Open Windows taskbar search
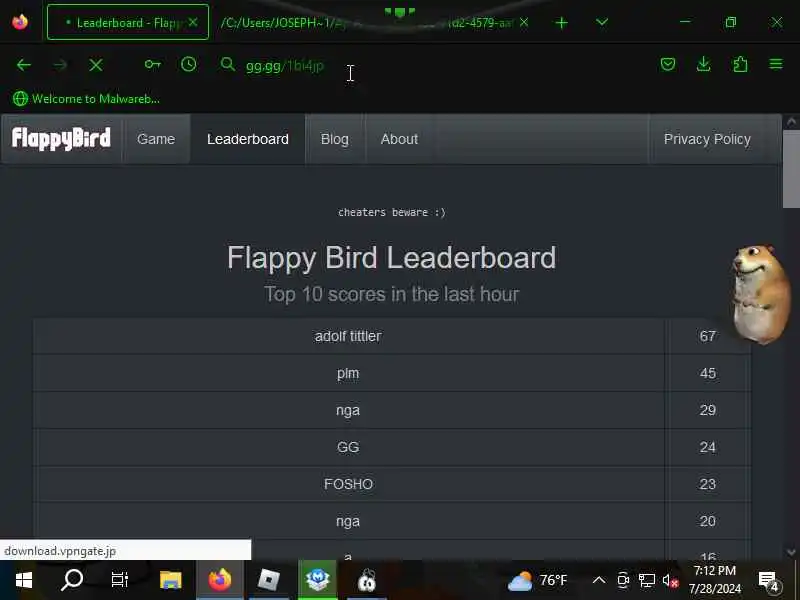 (72, 580)
